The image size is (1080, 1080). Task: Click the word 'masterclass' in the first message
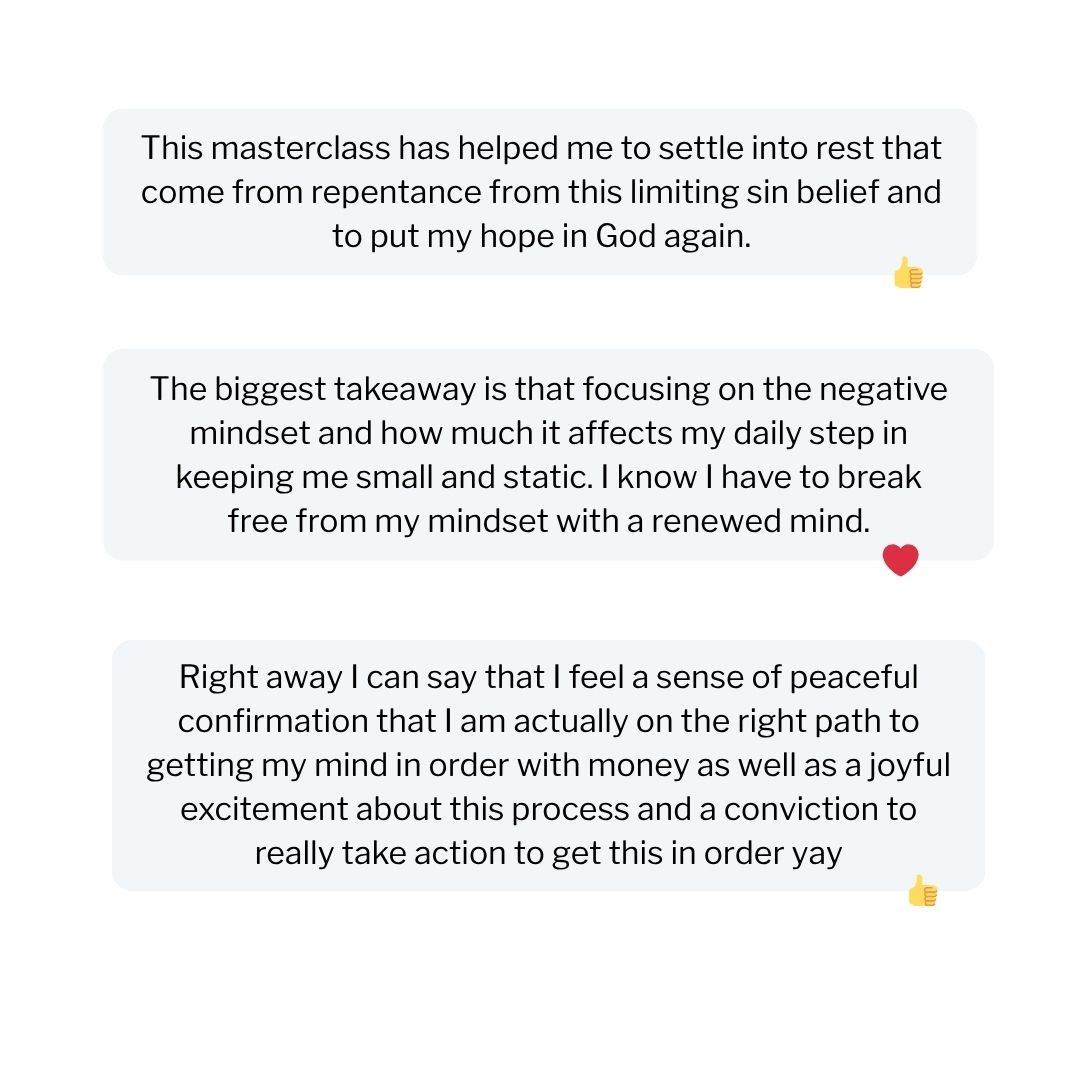(300, 148)
